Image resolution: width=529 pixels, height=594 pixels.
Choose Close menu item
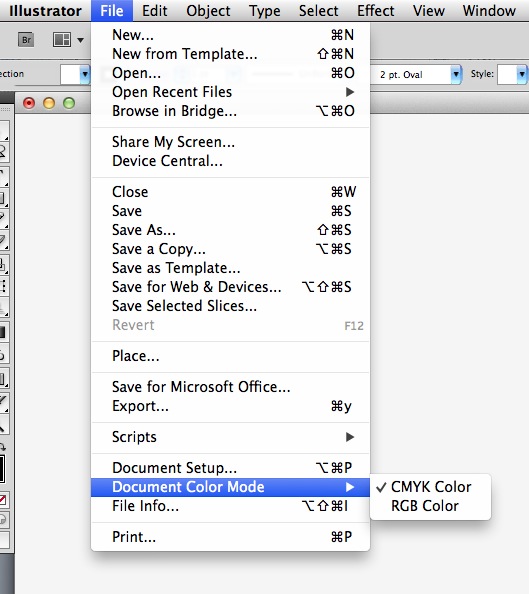(x=230, y=192)
